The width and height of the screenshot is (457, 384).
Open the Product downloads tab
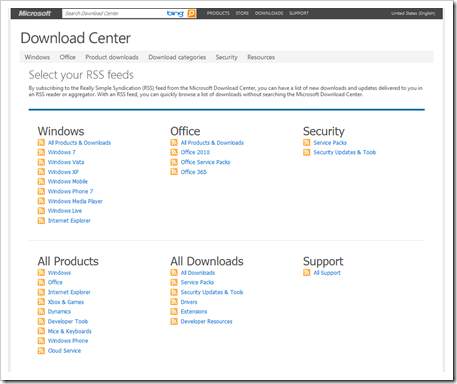pyautogui.click(x=112, y=57)
